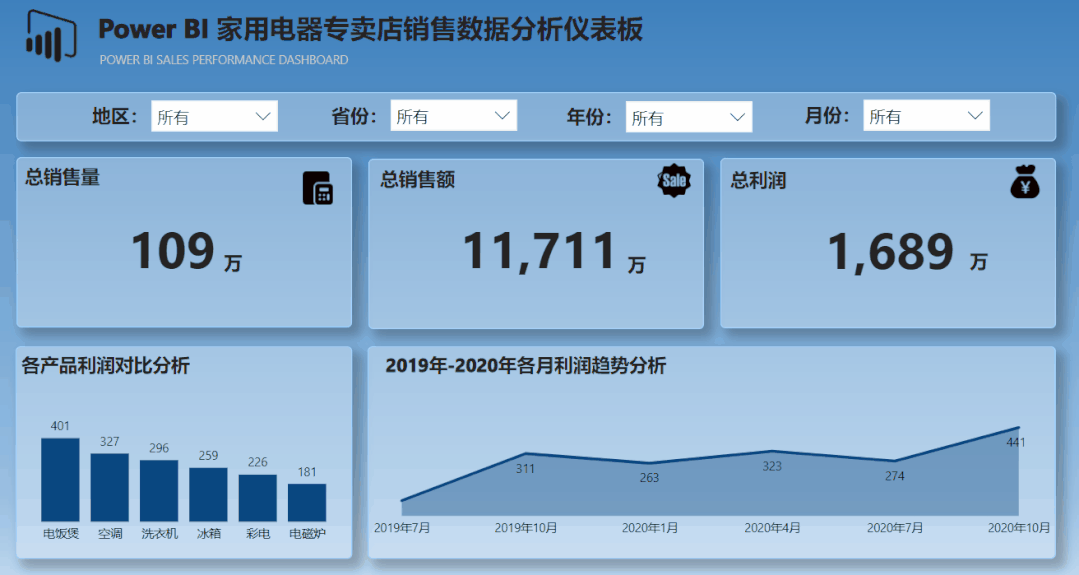Click the 109 万 total sales volume value
This screenshot has height=575, width=1079.
186,252
